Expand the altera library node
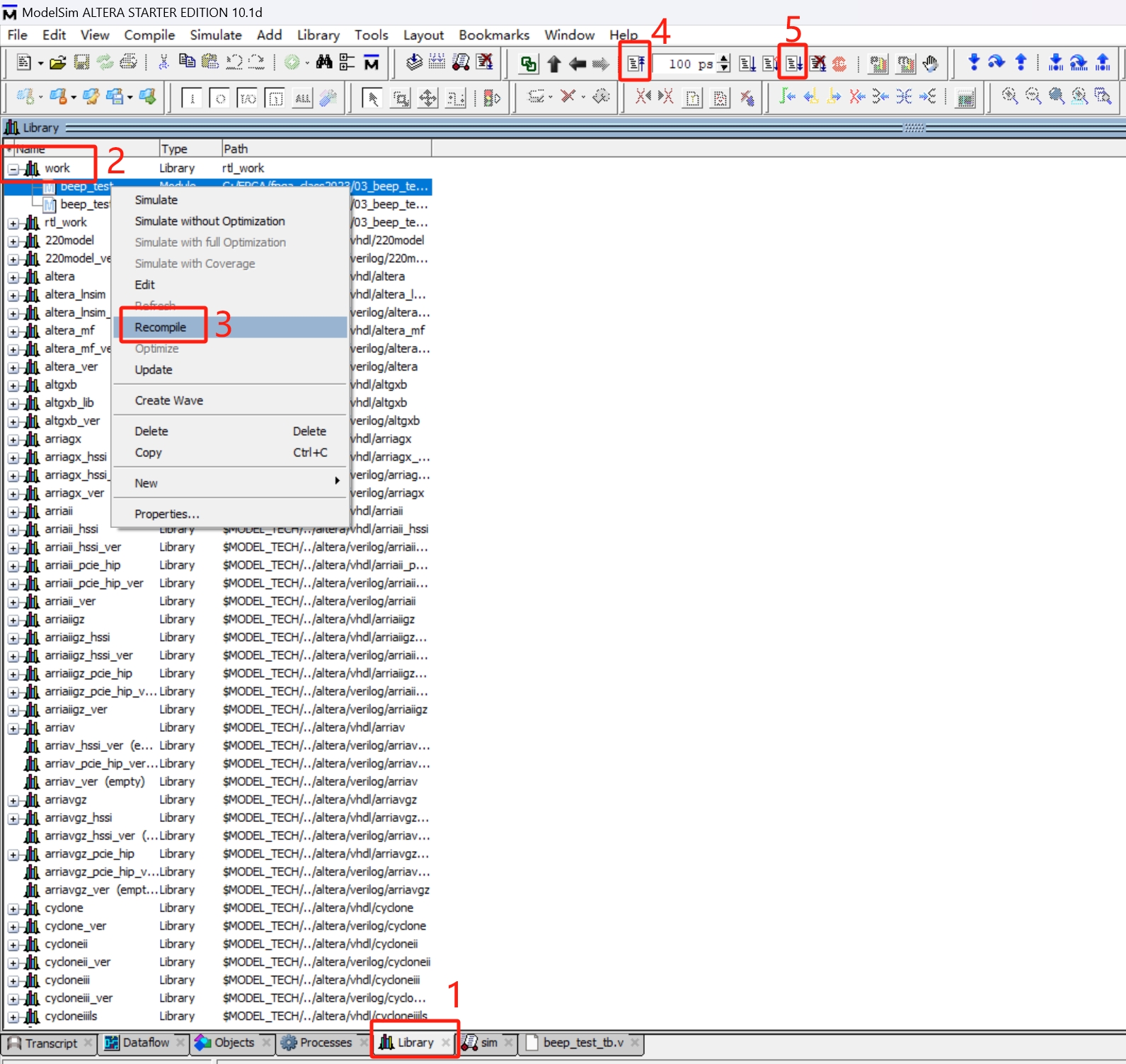The image size is (1126, 1064). 13,277
